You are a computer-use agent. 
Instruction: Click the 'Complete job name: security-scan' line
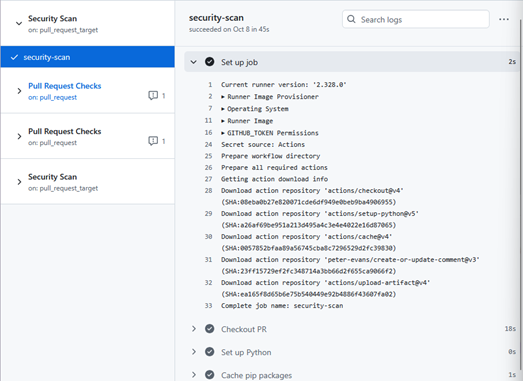282,306
